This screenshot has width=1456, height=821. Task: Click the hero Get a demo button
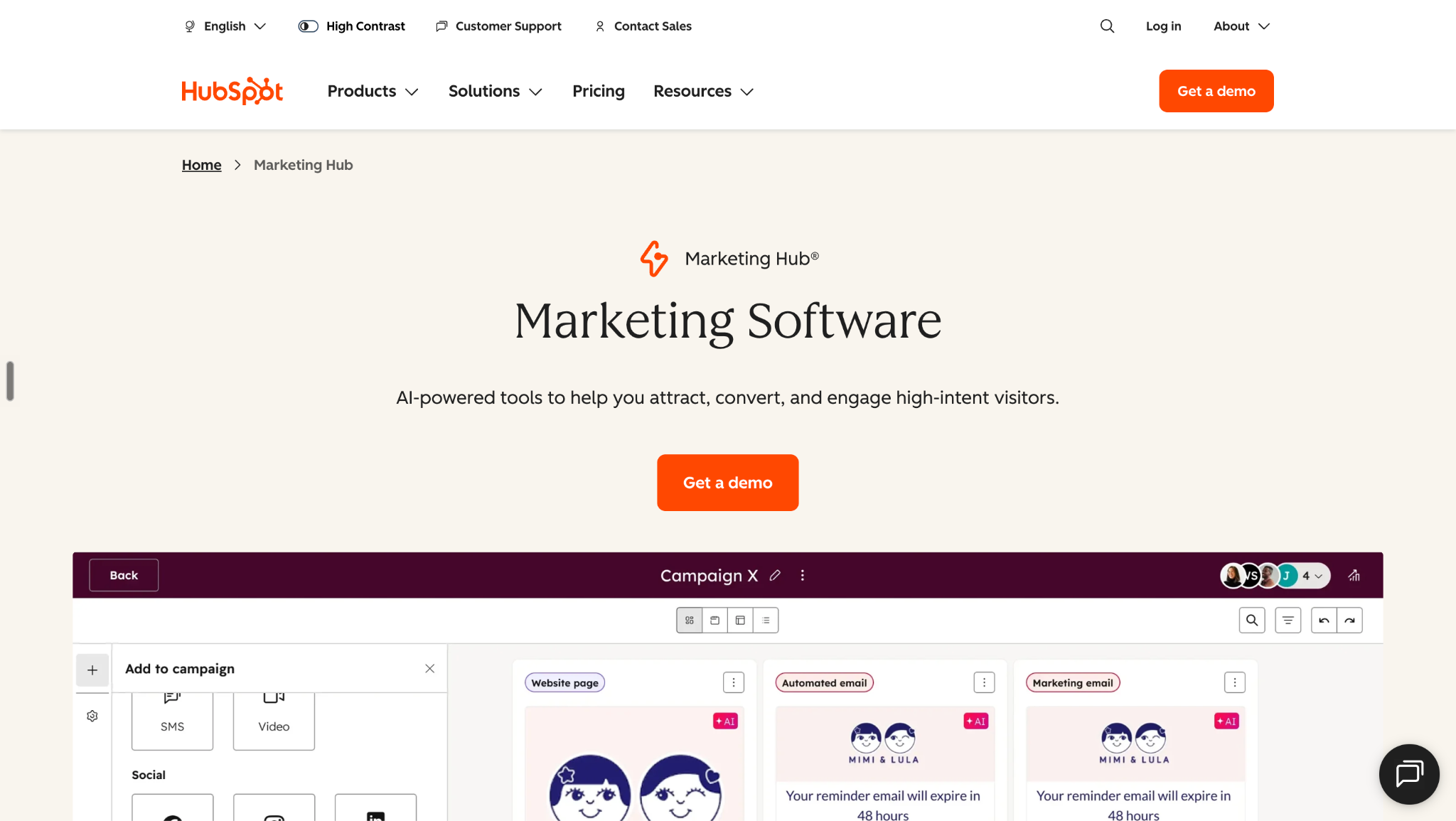pyautogui.click(x=727, y=483)
